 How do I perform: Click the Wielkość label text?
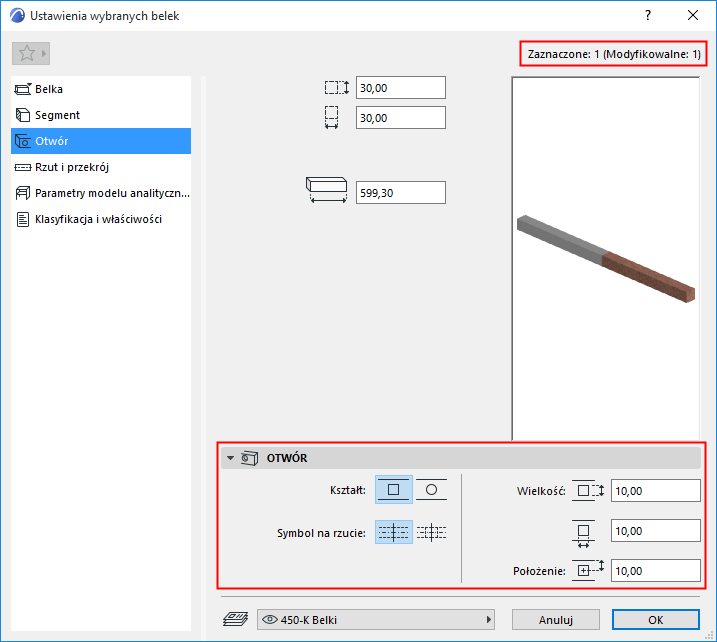coord(541,492)
